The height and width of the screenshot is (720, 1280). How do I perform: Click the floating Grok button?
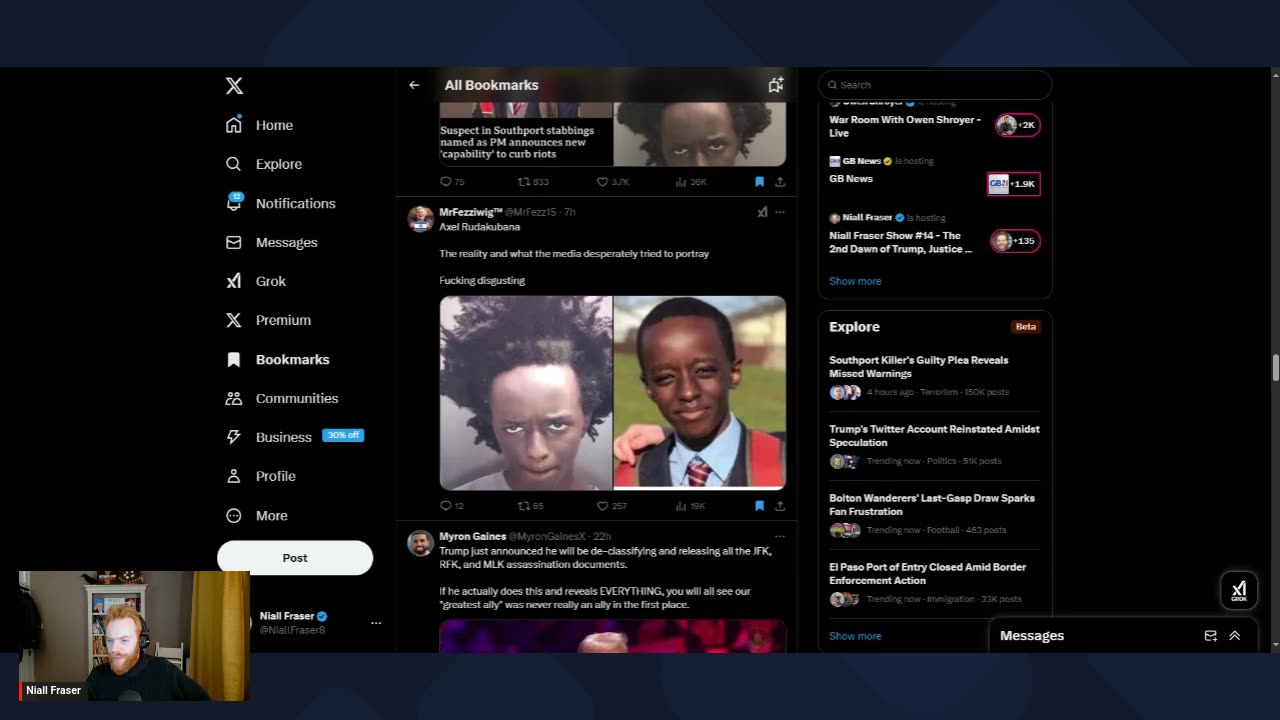pos(1239,591)
